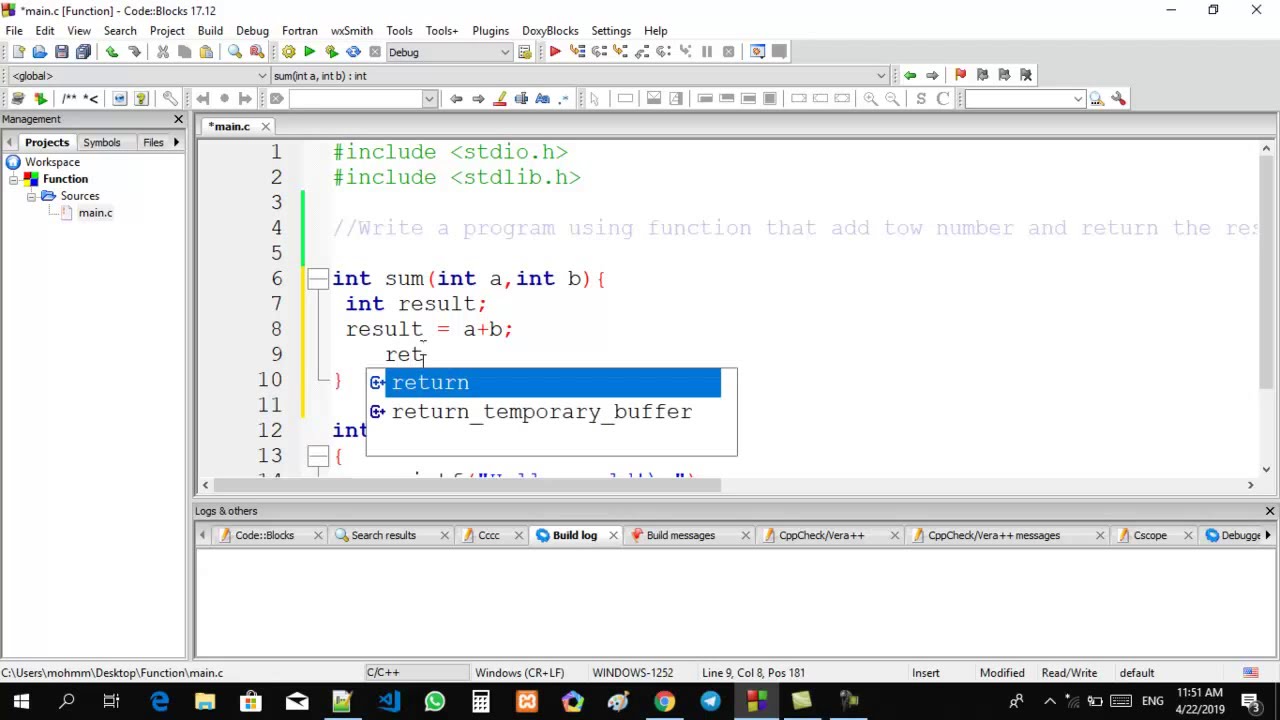Click the Find magnifier icon in toolbar
Image resolution: width=1280 pixels, height=720 pixels.
tap(235, 52)
